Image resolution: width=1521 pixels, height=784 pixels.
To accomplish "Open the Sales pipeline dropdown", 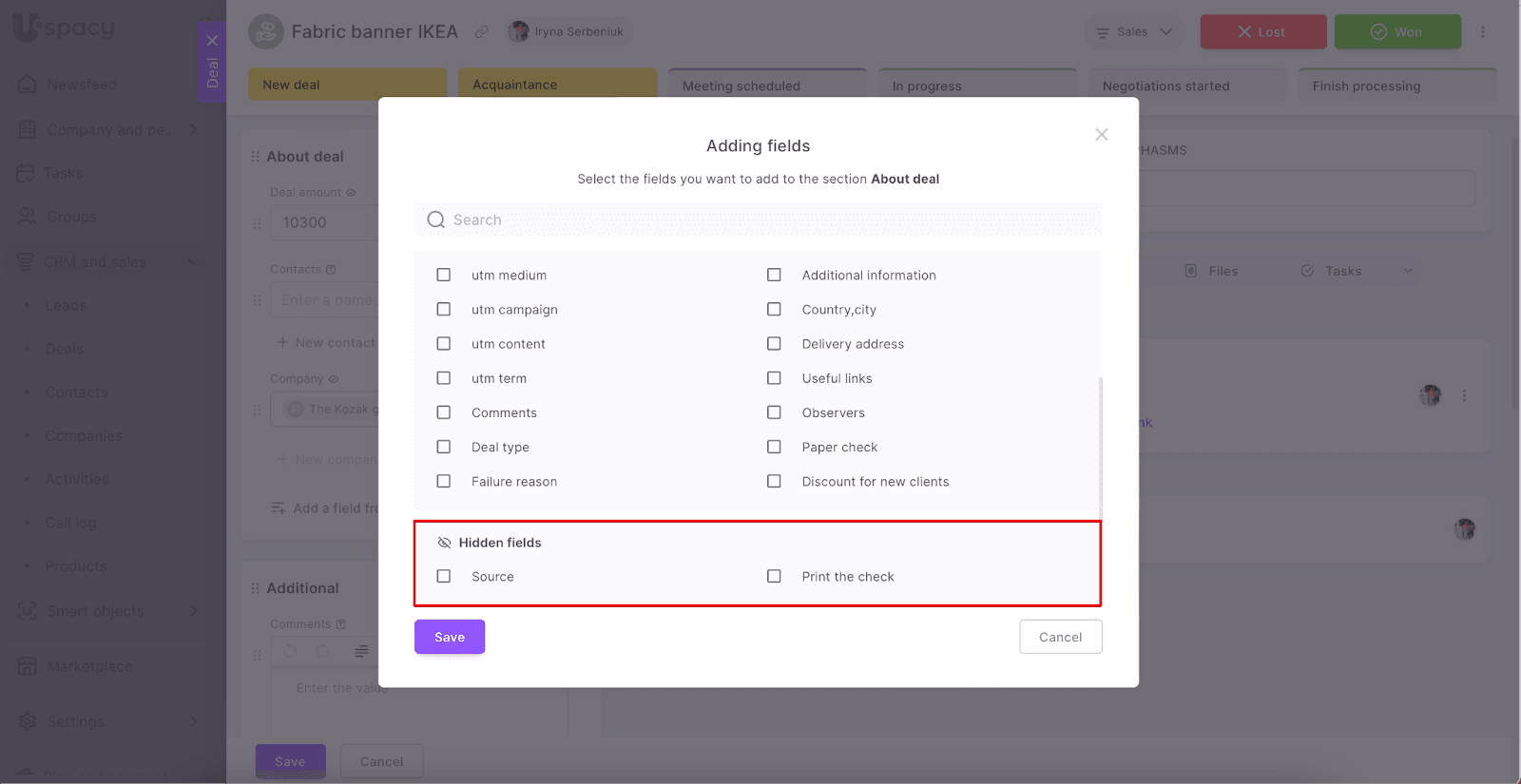I will point(1134,32).
